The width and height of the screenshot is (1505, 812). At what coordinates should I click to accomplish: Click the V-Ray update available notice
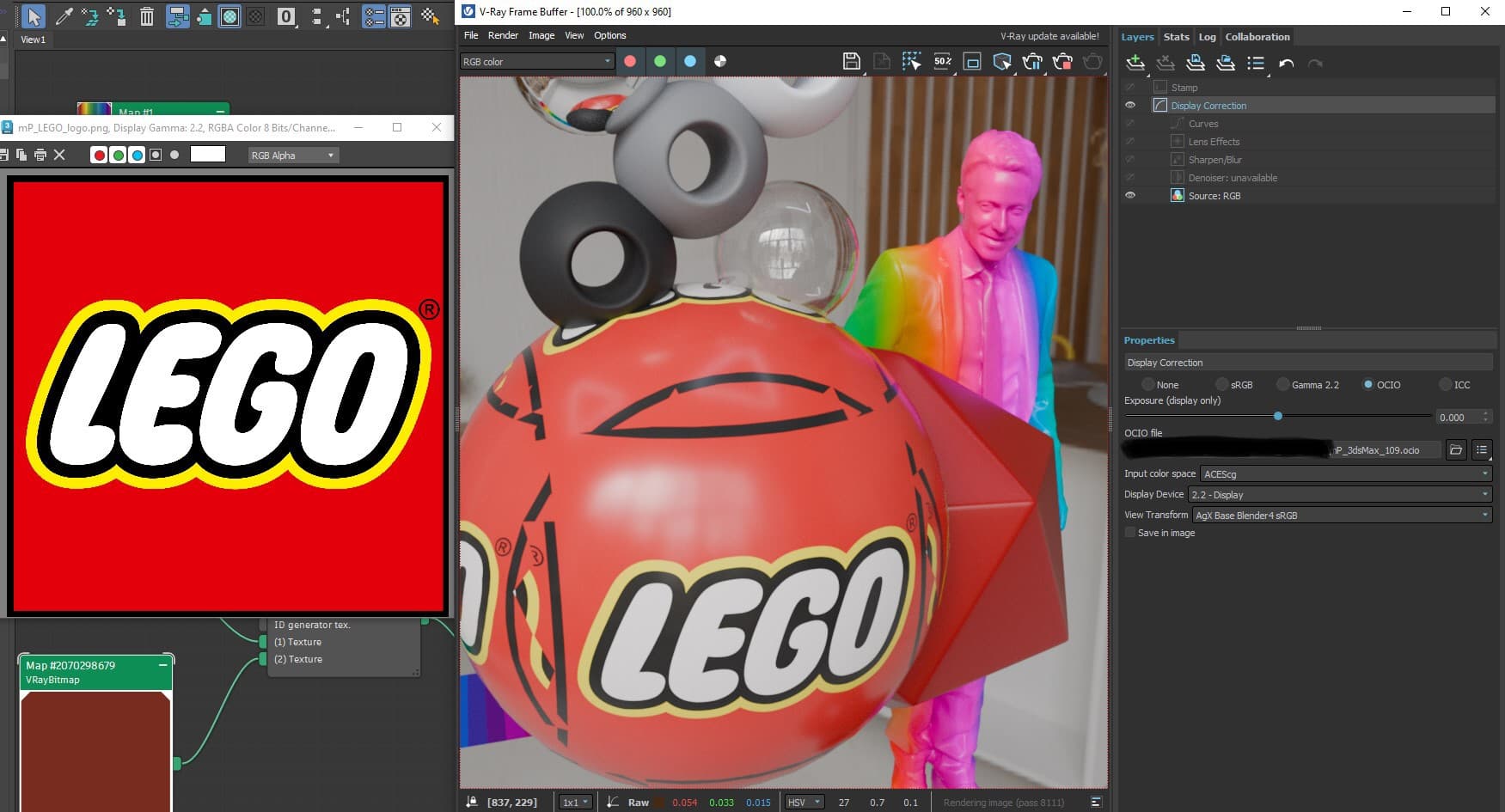1049,36
